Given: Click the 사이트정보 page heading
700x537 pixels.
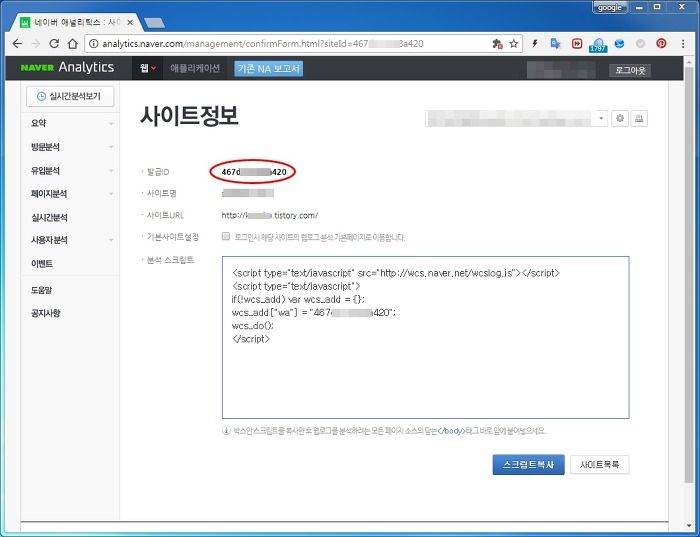Looking at the screenshot, I should click(x=189, y=116).
